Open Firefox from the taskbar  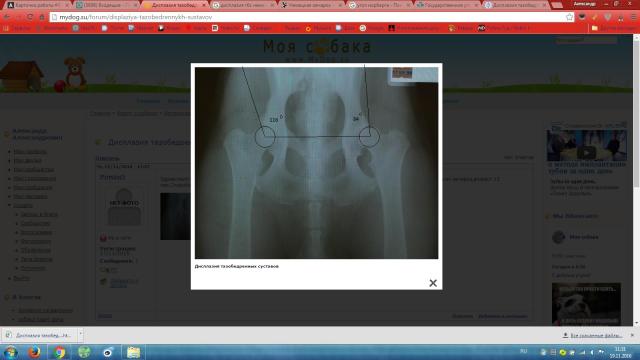point(34,352)
